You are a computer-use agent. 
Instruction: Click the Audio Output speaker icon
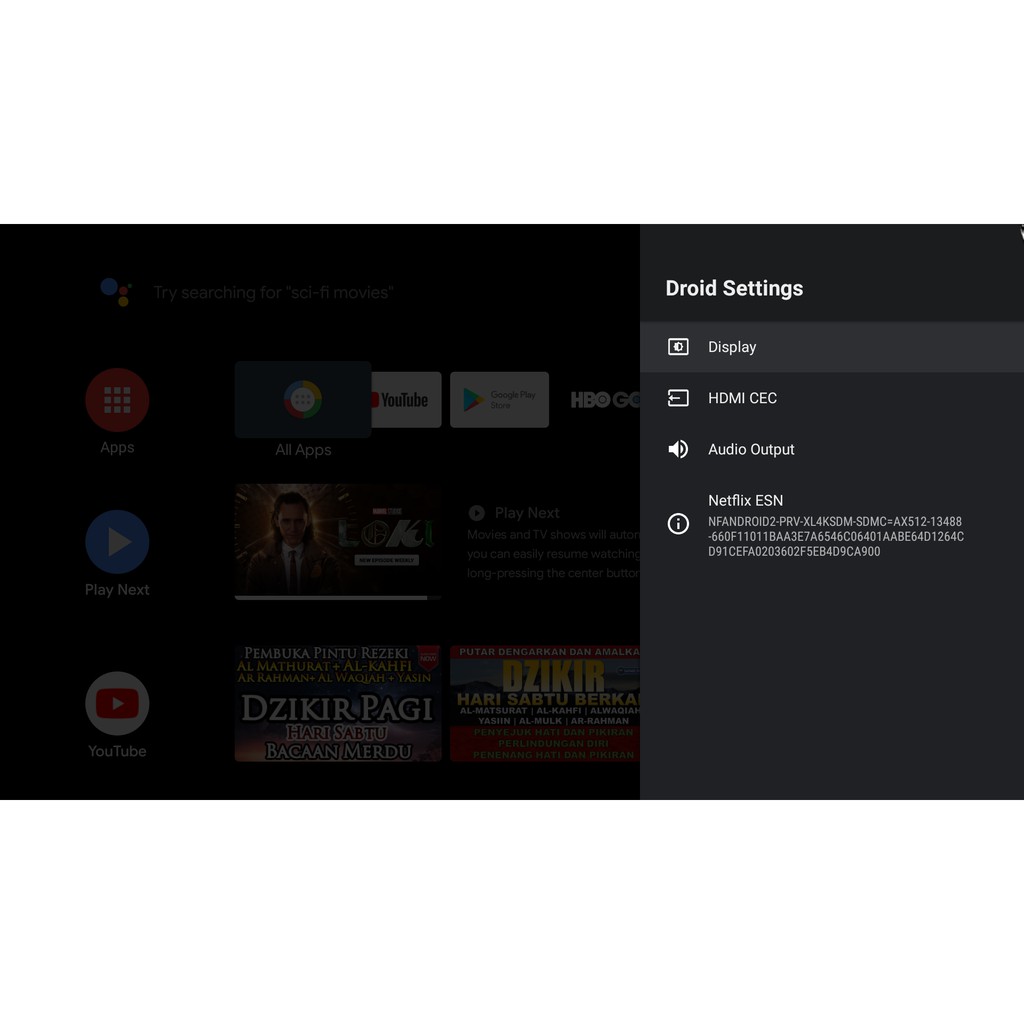point(678,449)
